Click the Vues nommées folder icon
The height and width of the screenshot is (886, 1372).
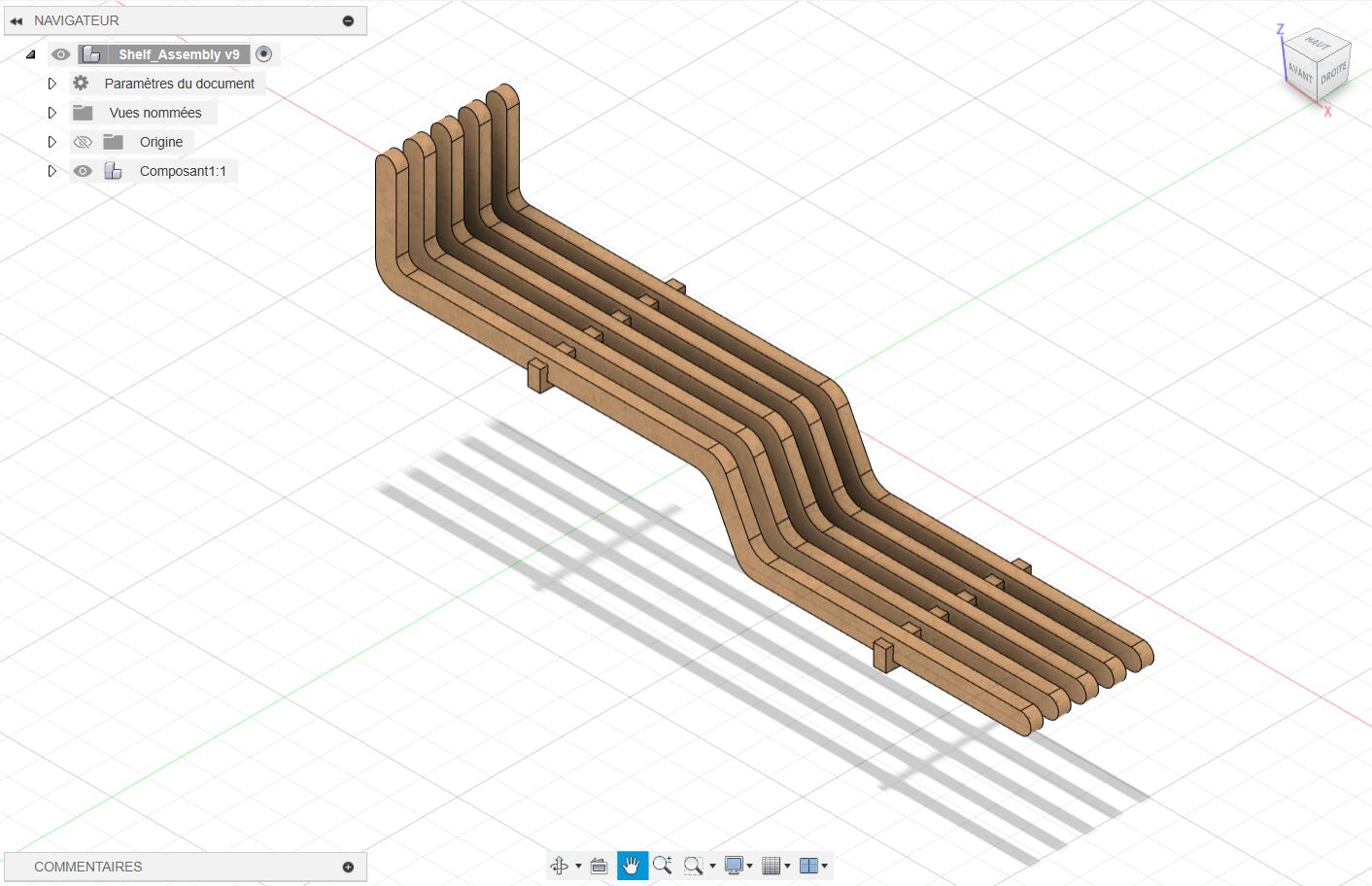coord(83,113)
